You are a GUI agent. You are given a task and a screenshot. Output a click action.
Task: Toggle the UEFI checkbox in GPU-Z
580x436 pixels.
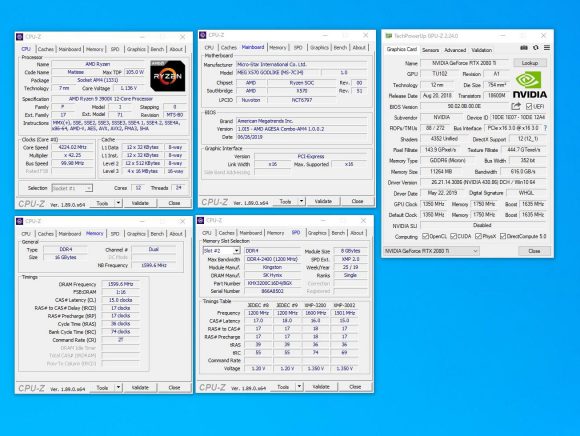pos(529,107)
